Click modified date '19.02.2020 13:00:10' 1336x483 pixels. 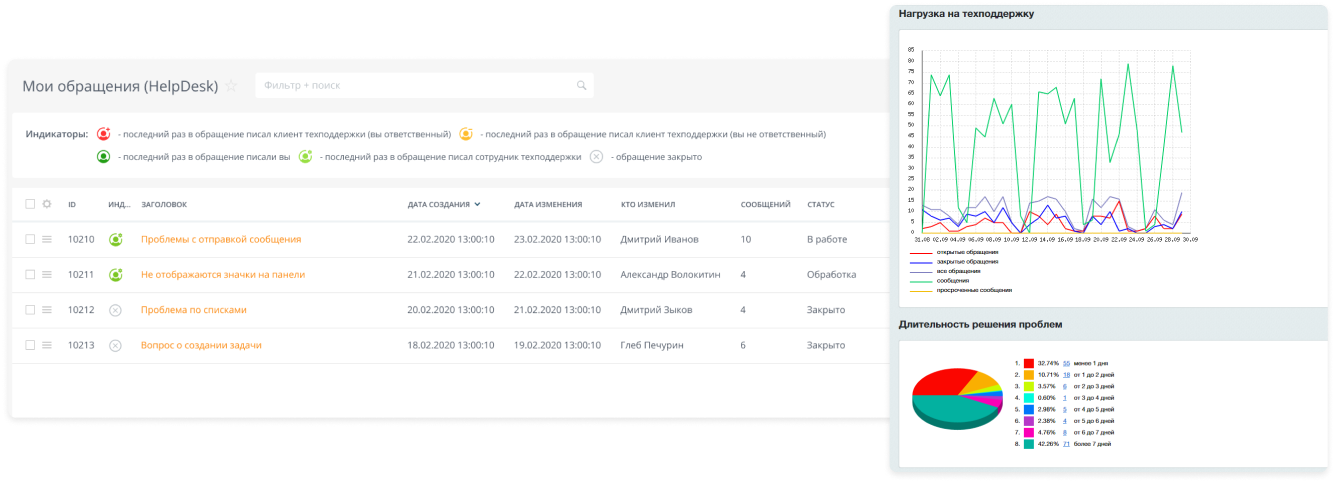(557, 345)
